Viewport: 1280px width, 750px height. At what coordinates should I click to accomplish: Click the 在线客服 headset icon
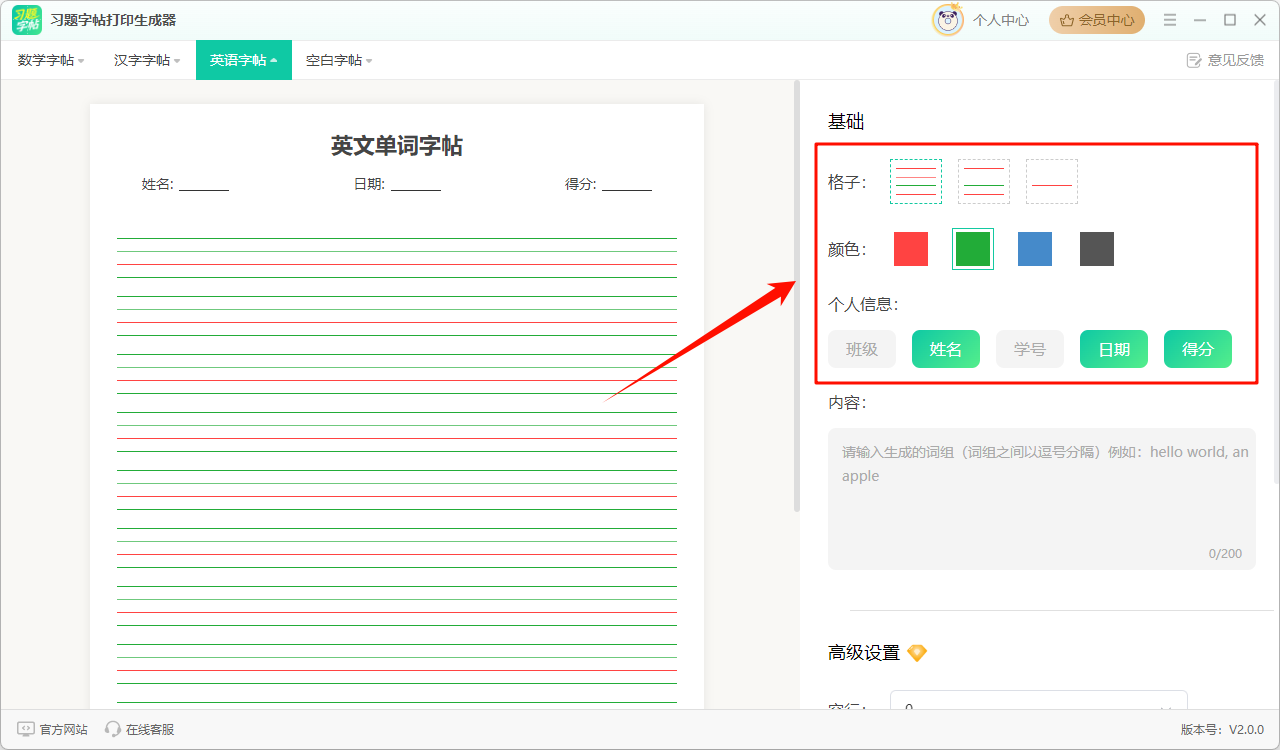113,730
